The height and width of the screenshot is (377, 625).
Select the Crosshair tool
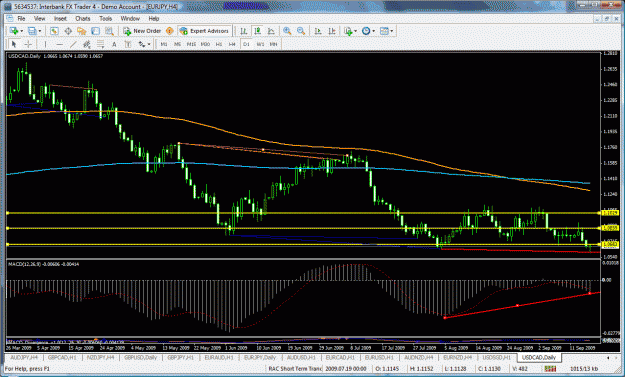pyautogui.click(x=28, y=44)
